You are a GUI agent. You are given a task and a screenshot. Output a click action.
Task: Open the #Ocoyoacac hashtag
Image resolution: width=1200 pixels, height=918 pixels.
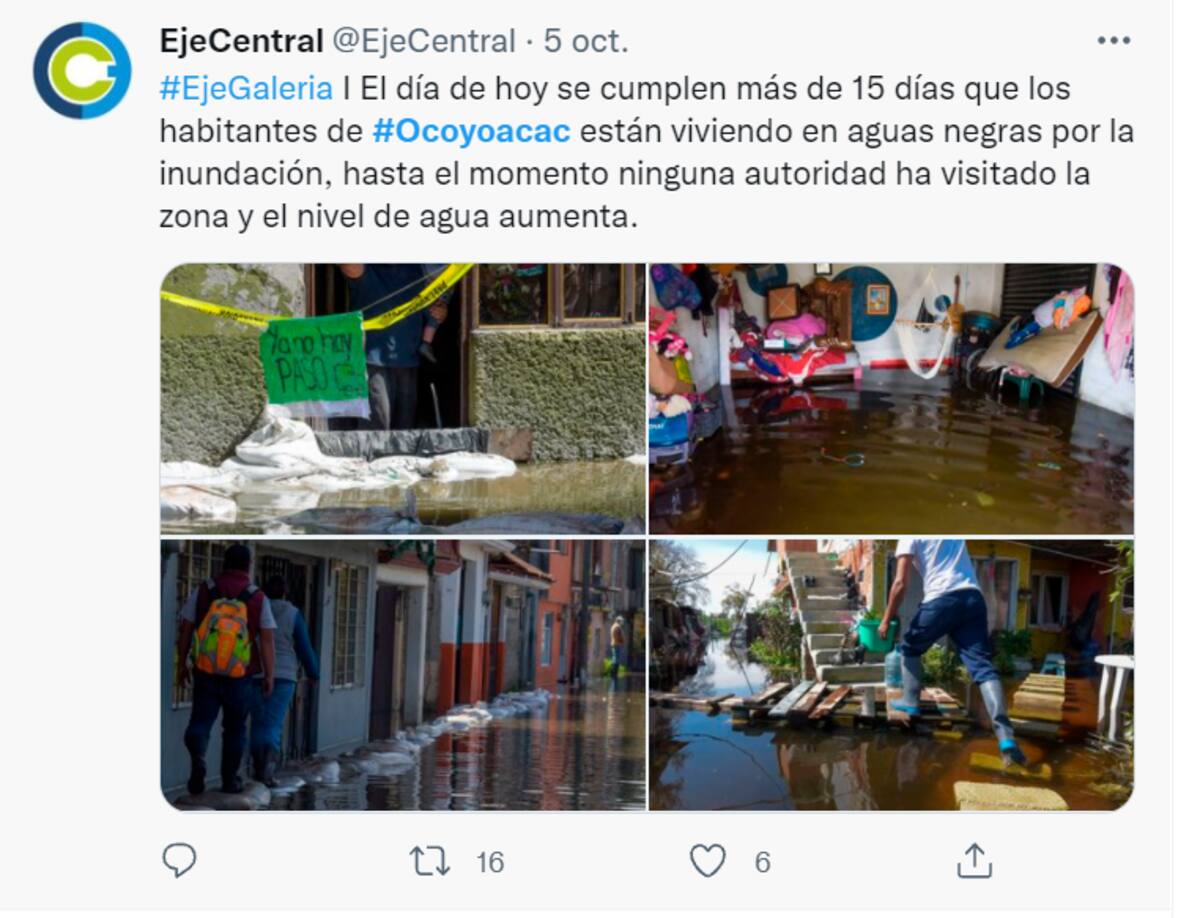471,132
